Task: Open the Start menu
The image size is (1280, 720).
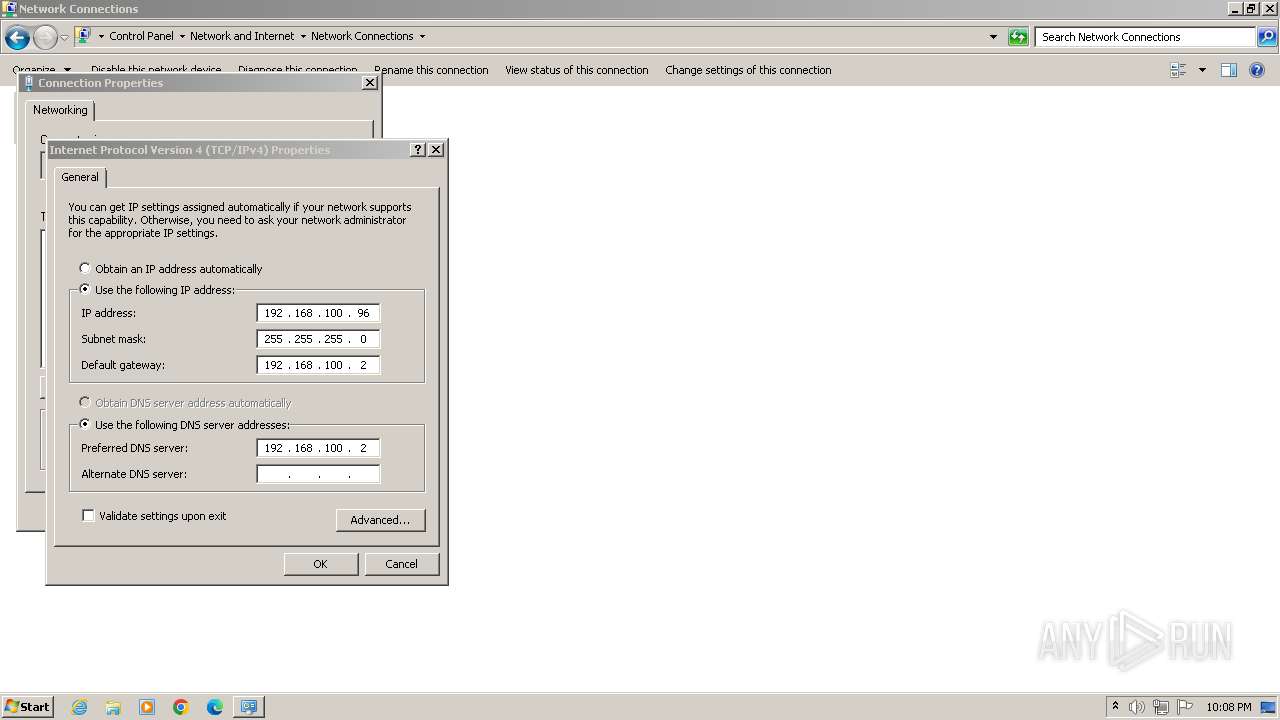Action: pyautogui.click(x=27, y=706)
